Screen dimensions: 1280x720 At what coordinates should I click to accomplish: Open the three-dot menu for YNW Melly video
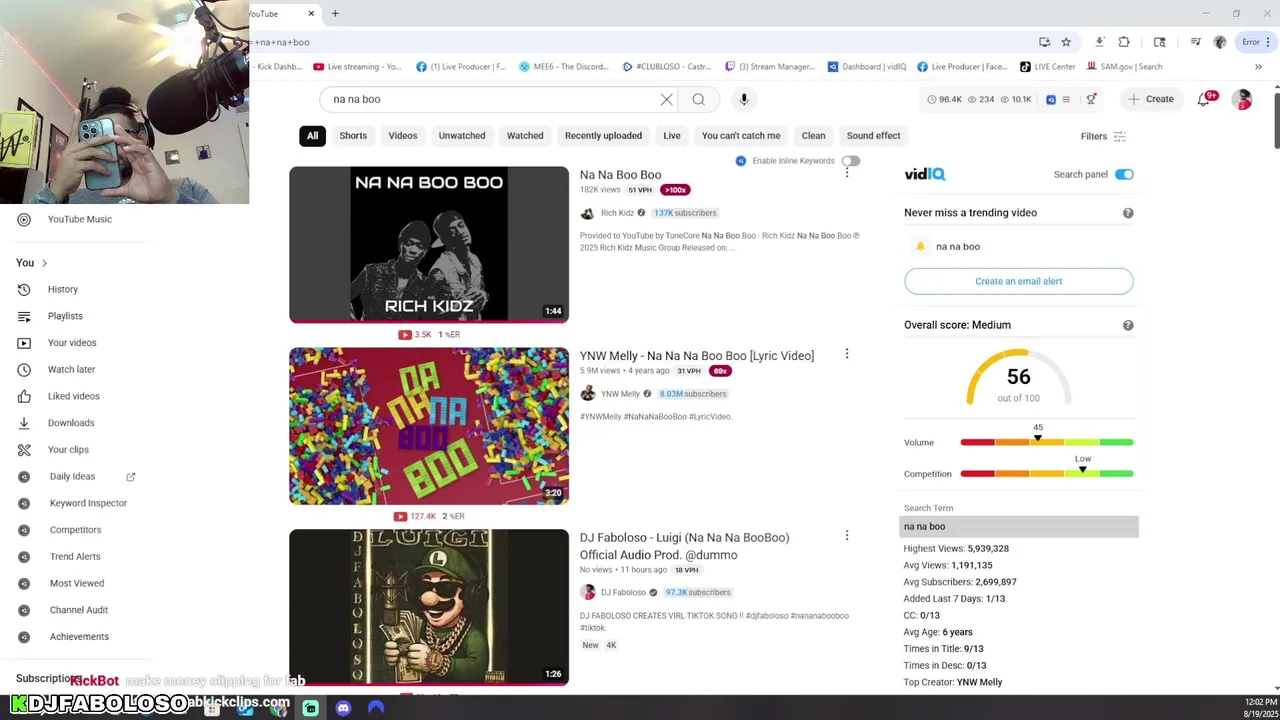(847, 354)
